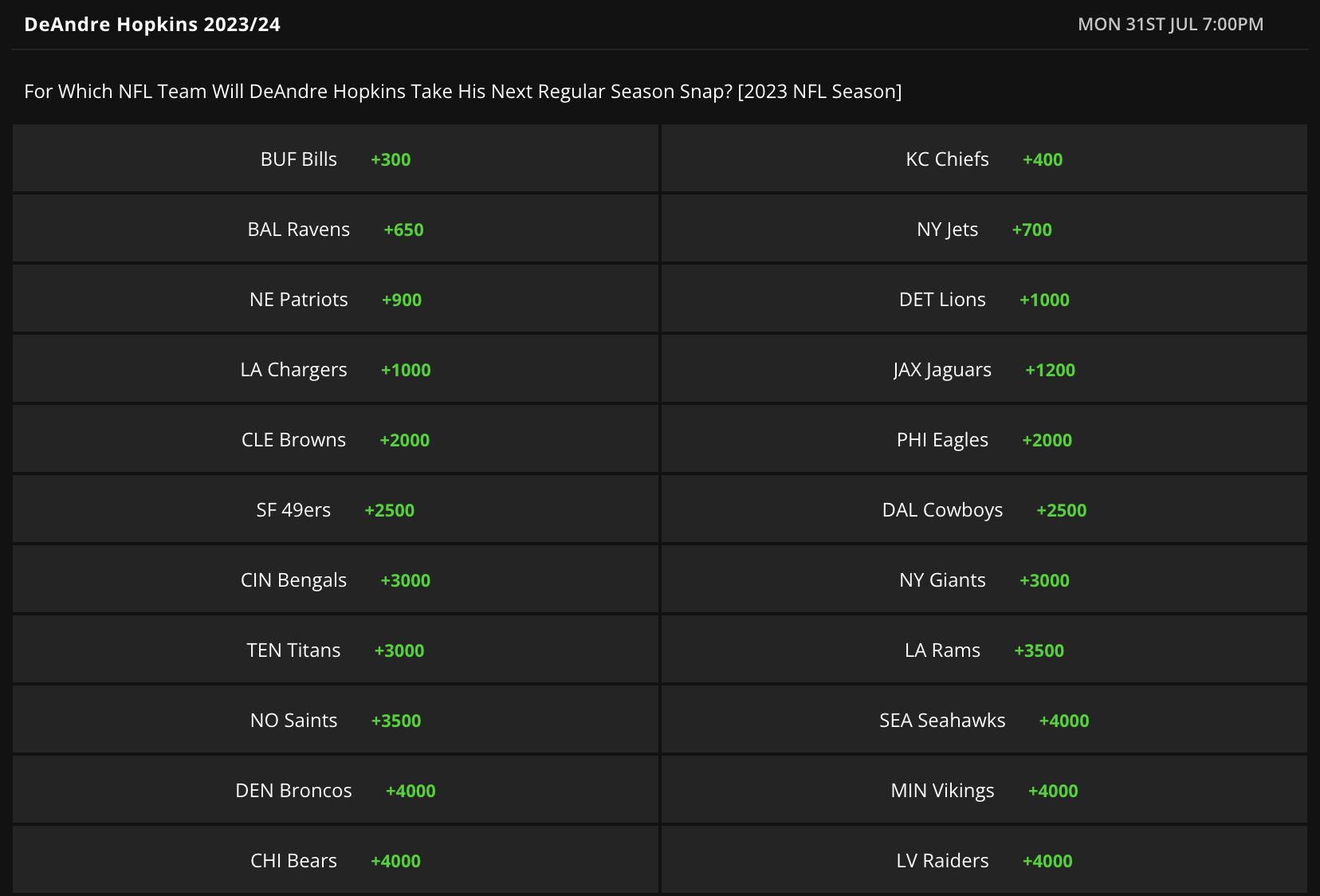This screenshot has width=1320, height=896.
Task: Click the NY Jets +700 bet
Action: pyautogui.click(x=984, y=229)
